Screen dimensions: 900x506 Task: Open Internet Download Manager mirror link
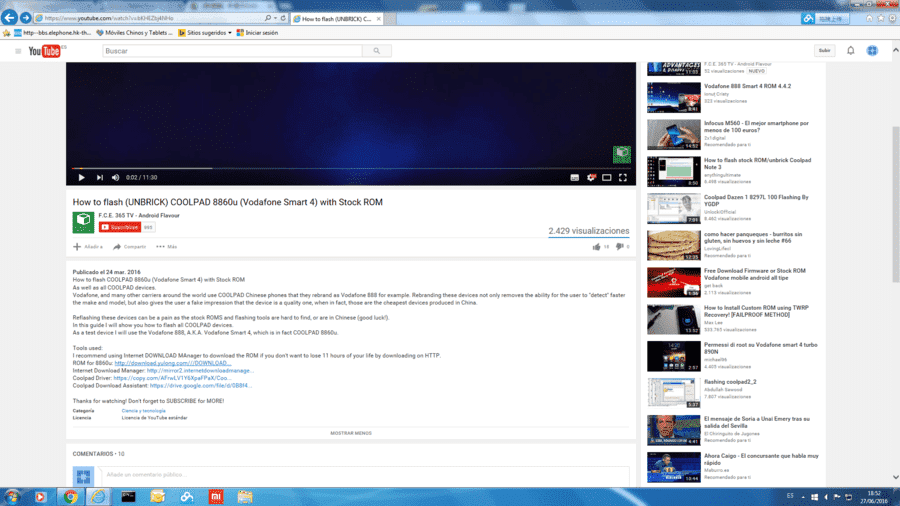[200, 371]
